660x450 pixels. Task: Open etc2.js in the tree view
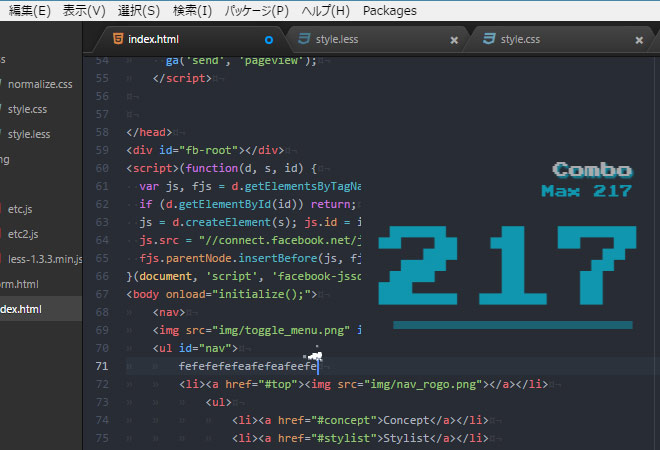tap(23, 234)
